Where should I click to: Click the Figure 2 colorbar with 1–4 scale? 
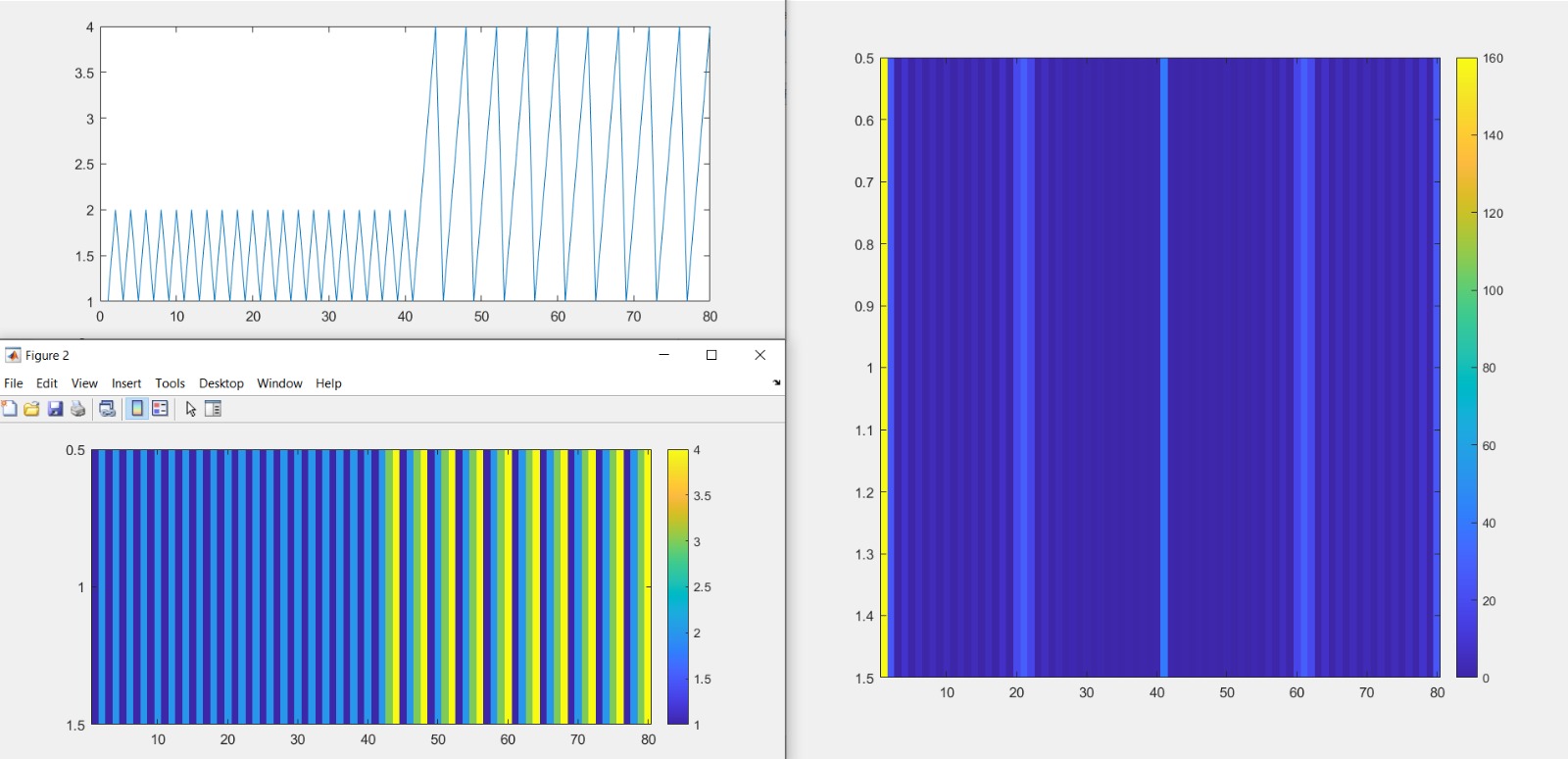pos(678,586)
